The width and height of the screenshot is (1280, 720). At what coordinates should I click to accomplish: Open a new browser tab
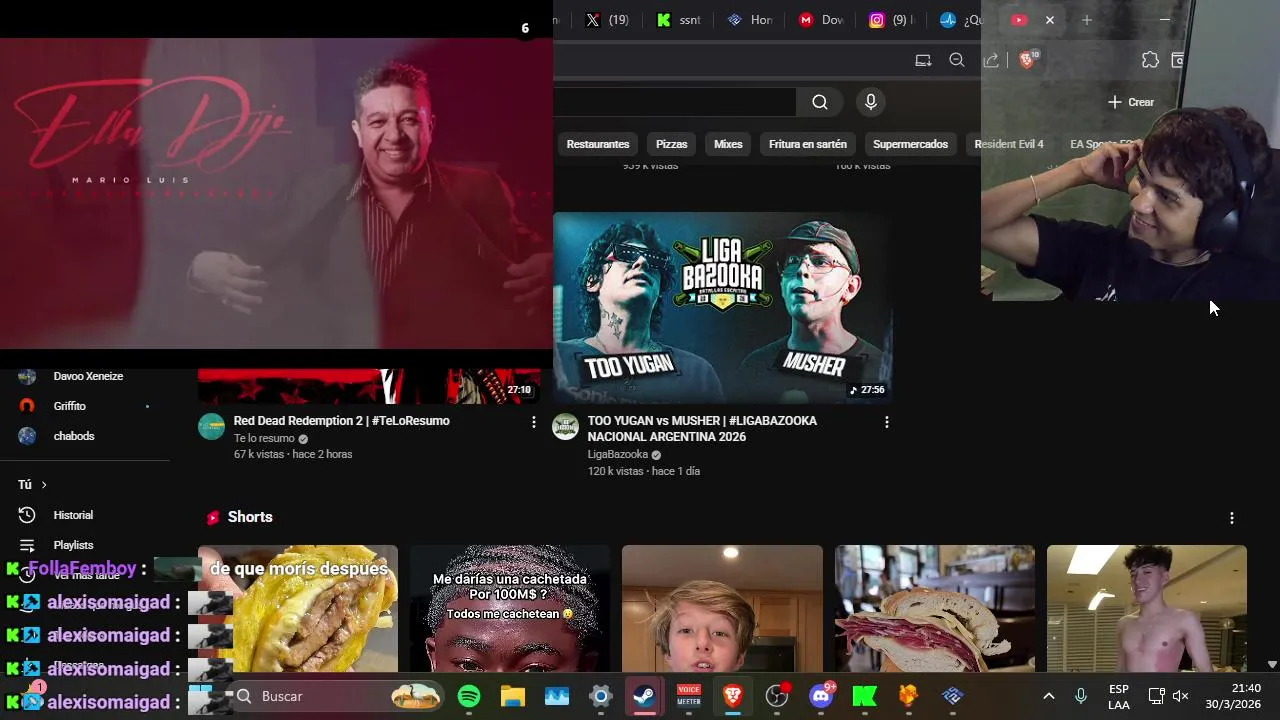(1087, 20)
